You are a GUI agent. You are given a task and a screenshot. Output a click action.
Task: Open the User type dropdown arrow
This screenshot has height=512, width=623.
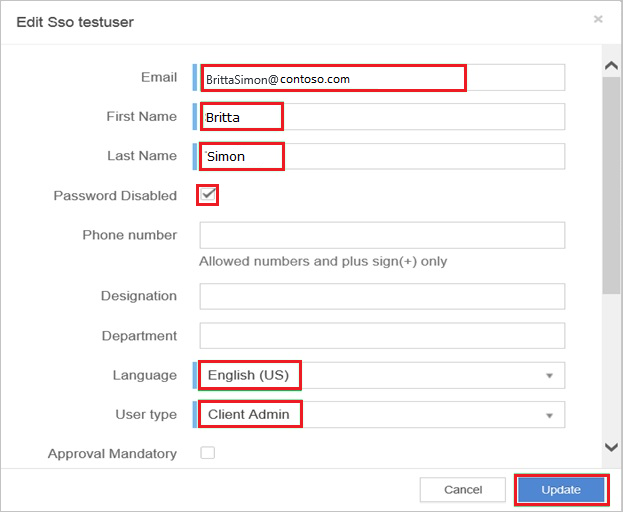click(x=549, y=416)
